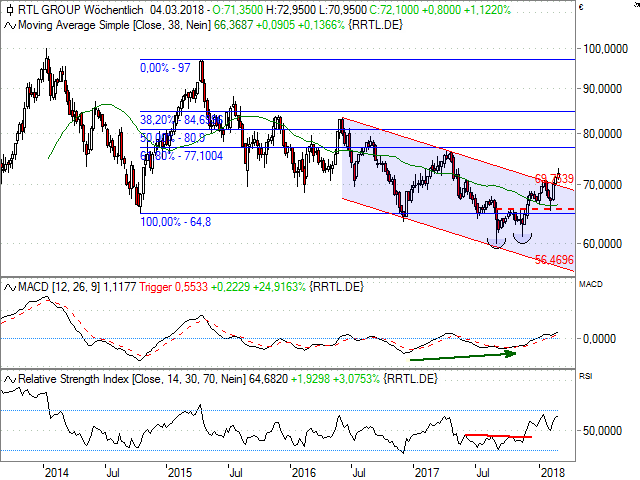This screenshot has height=480, width=640.
Task: Click the 2014 date axis label
Action: click(57, 473)
